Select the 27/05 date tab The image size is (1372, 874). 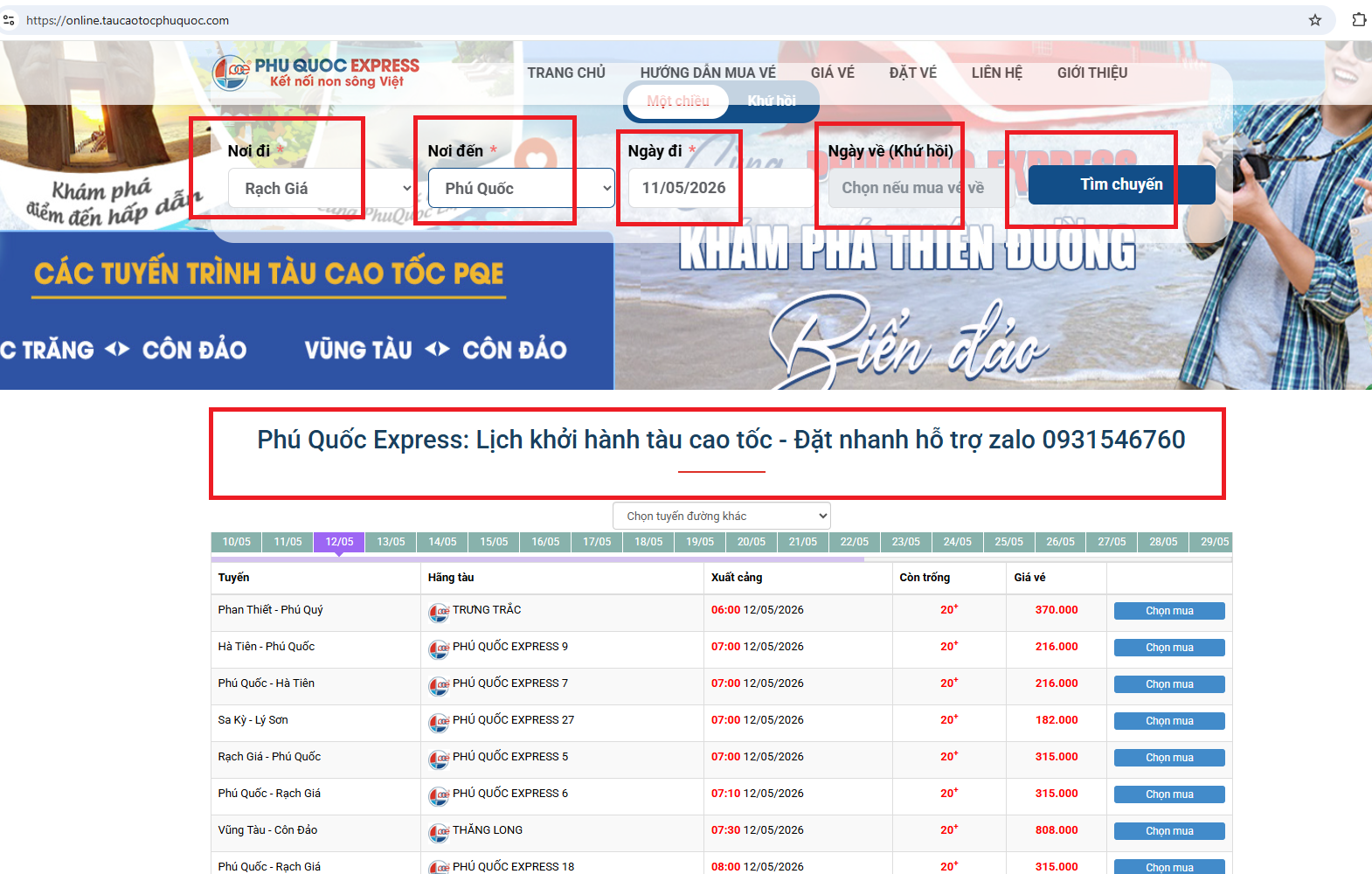tap(1112, 542)
